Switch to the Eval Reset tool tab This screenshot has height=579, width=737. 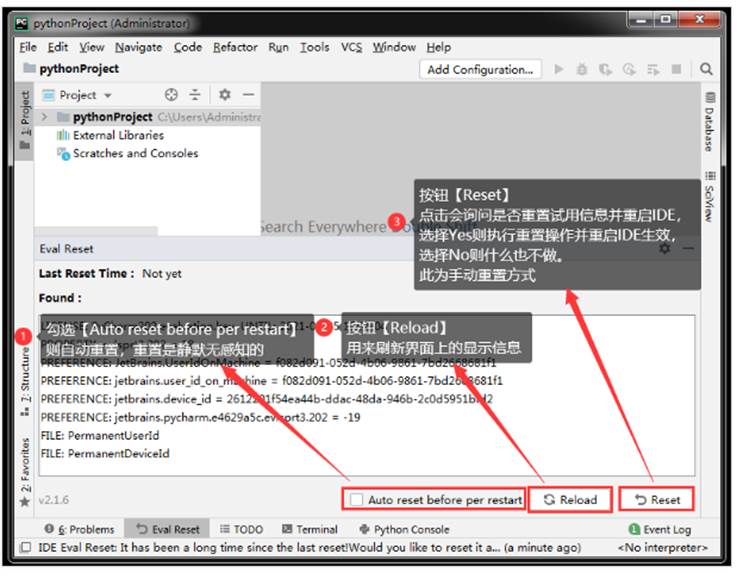[x=168, y=529]
